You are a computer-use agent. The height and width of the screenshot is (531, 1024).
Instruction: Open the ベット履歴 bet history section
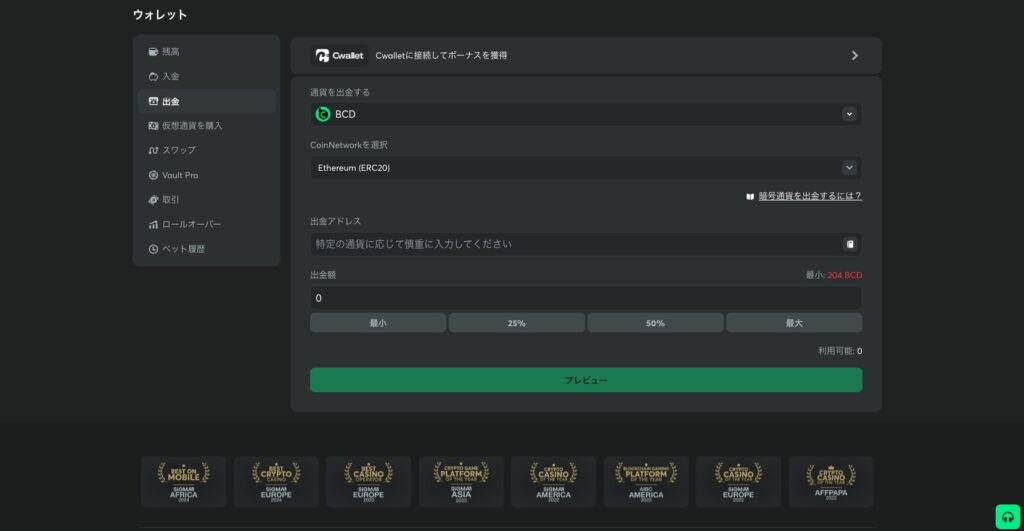(206, 249)
